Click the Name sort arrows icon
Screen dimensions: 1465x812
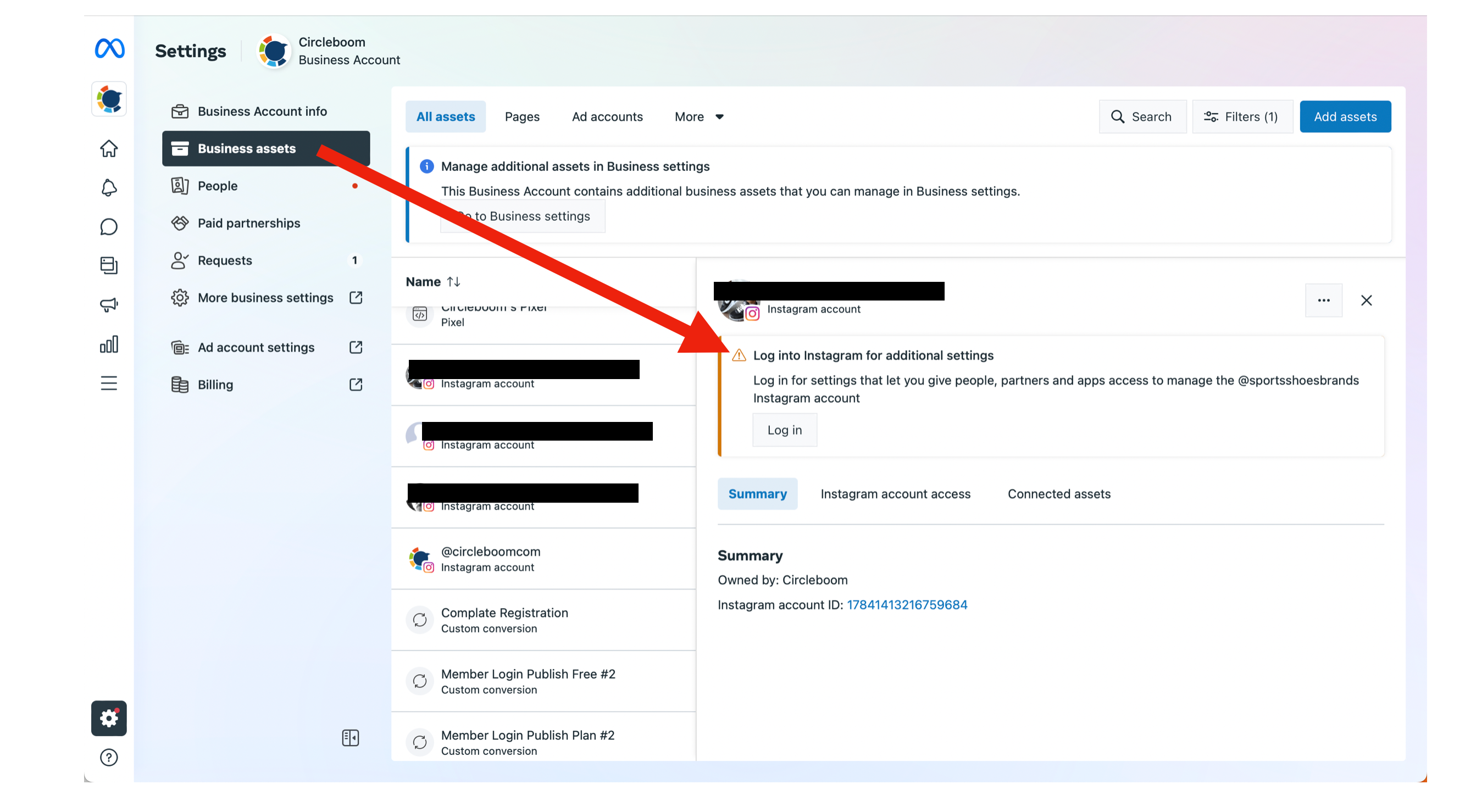[x=454, y=282]
